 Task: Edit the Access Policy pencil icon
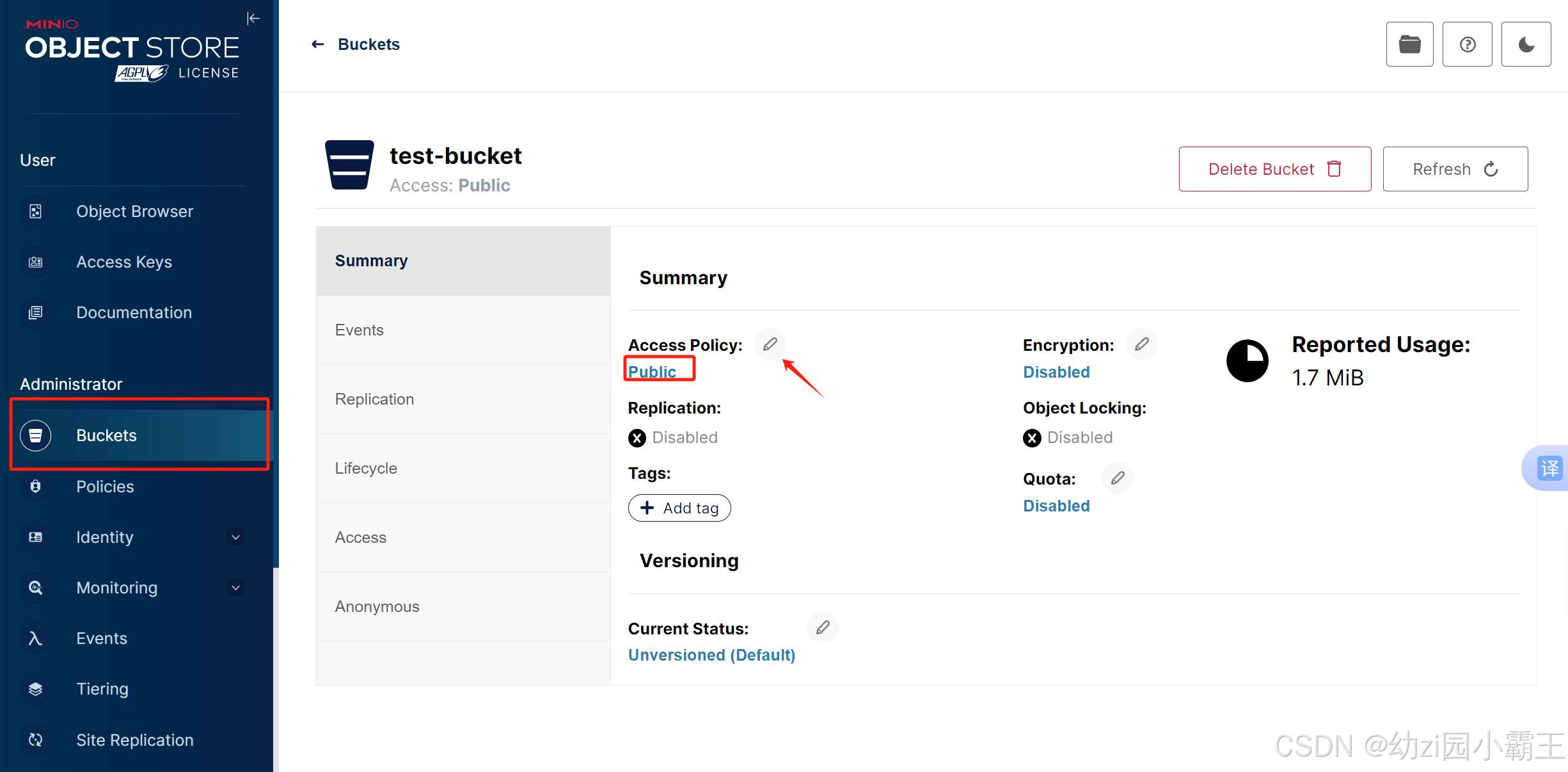point(770,344)
